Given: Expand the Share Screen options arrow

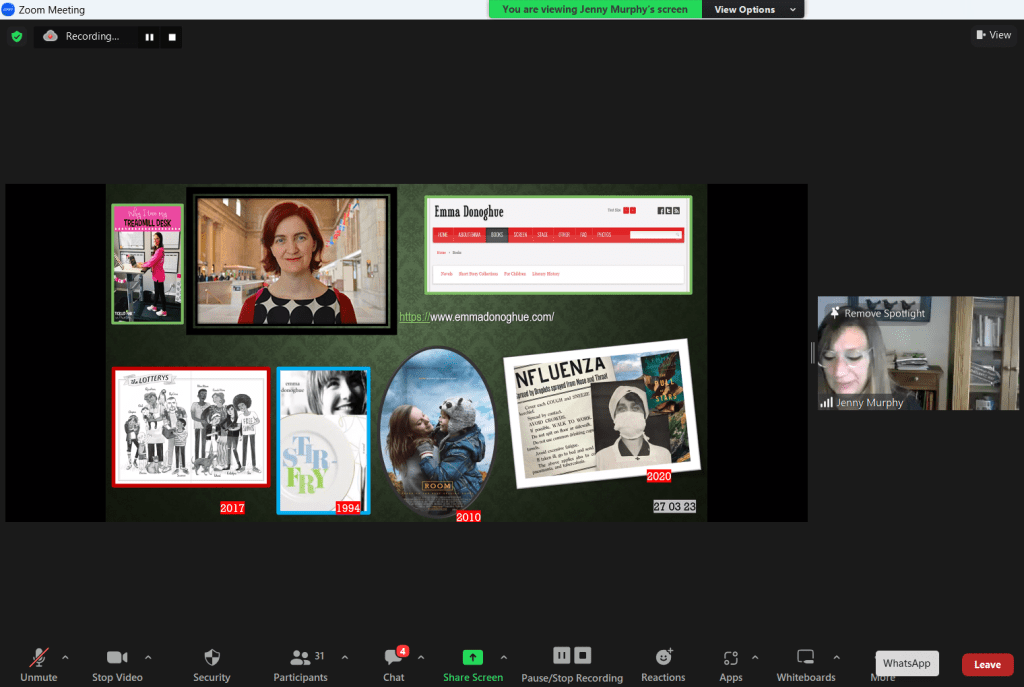Looking at the screenshot, I should point(503,657).
